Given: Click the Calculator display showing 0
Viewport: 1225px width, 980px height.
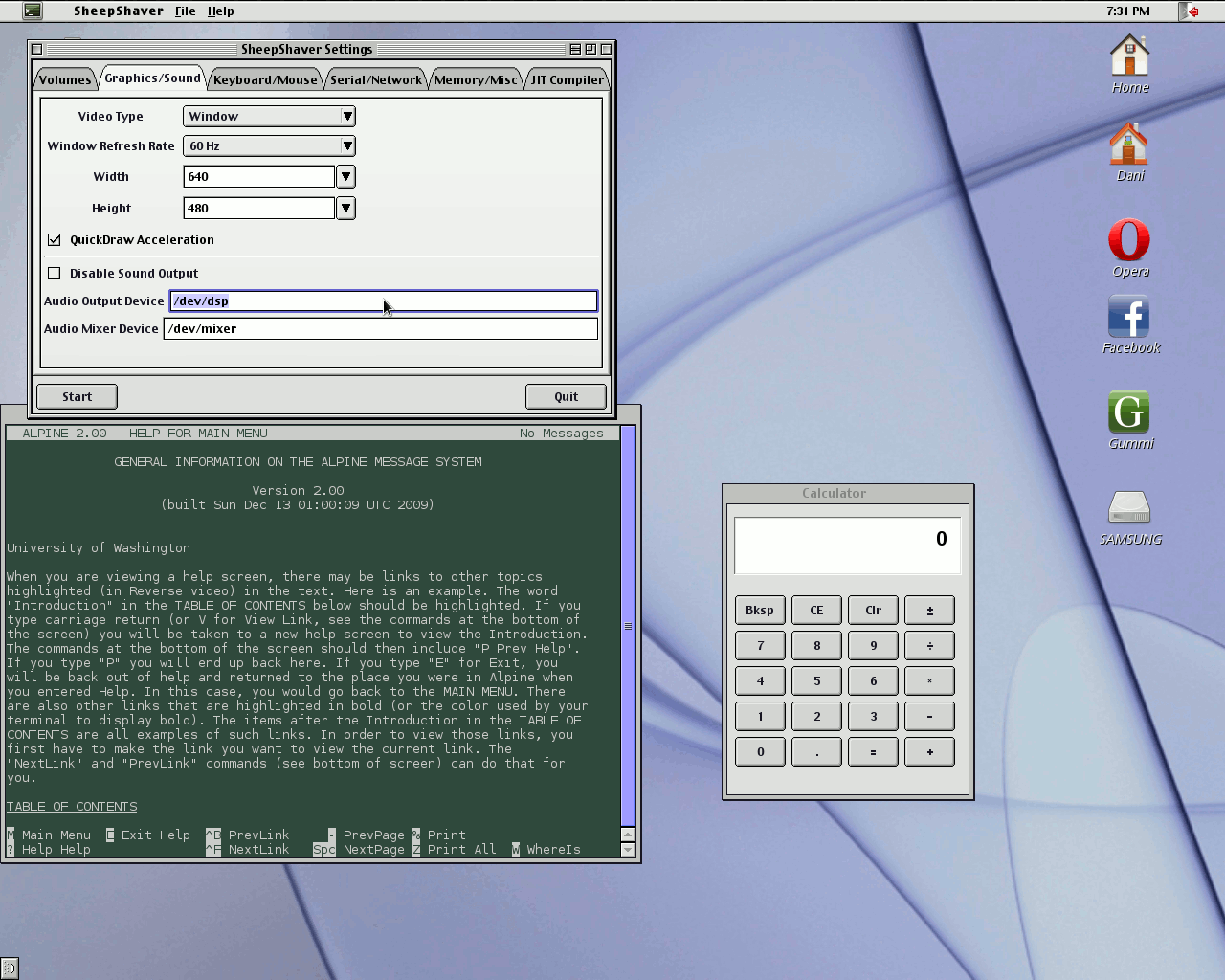Looking at the screenshot, I should coord(847,546).
